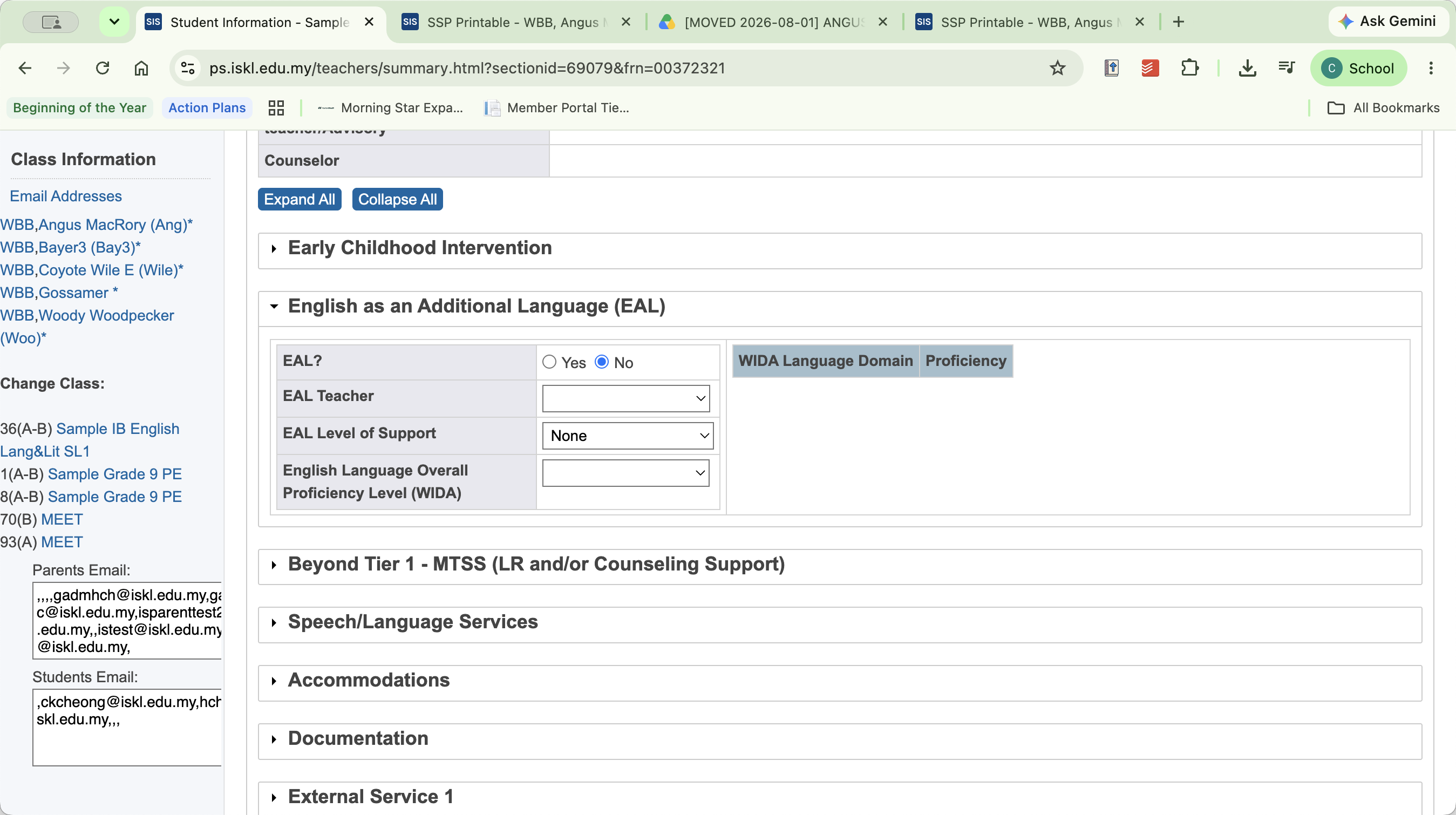This screenshot has width=1456, height=815.
Task: Click the address bar URL
Action: click(x=467, y=69)
